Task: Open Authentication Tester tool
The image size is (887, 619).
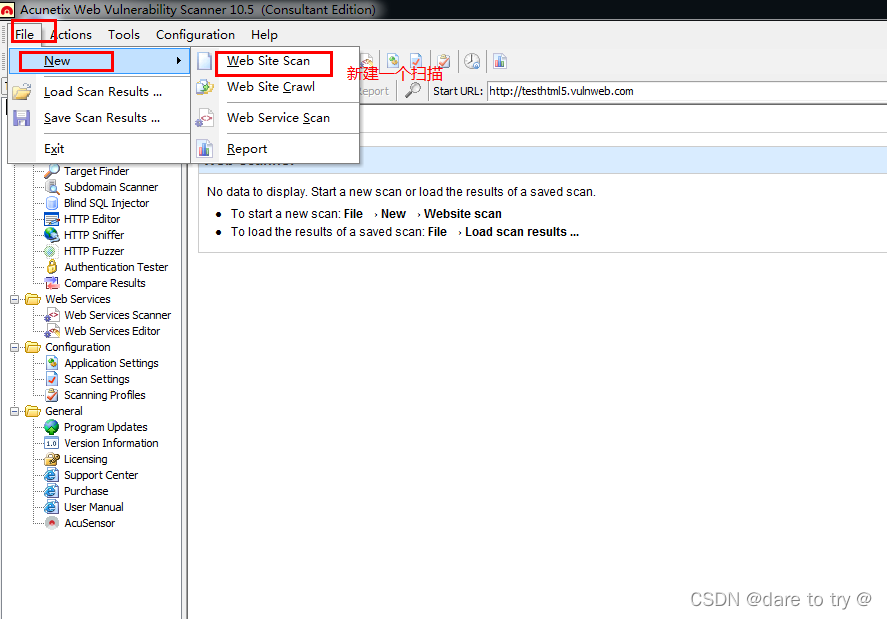Action: pyautogui.click(x=116, y=267)
